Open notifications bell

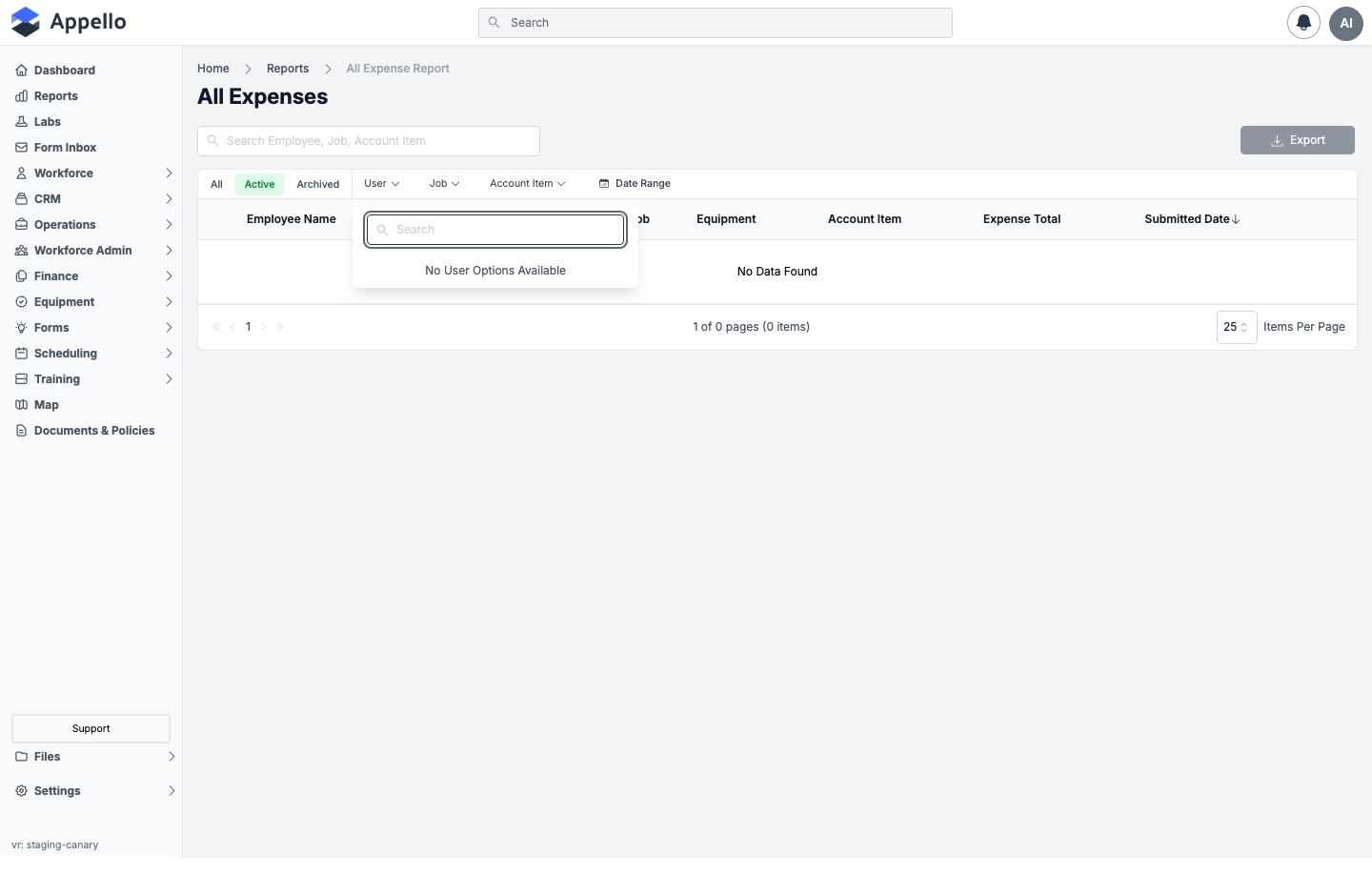1303,23
